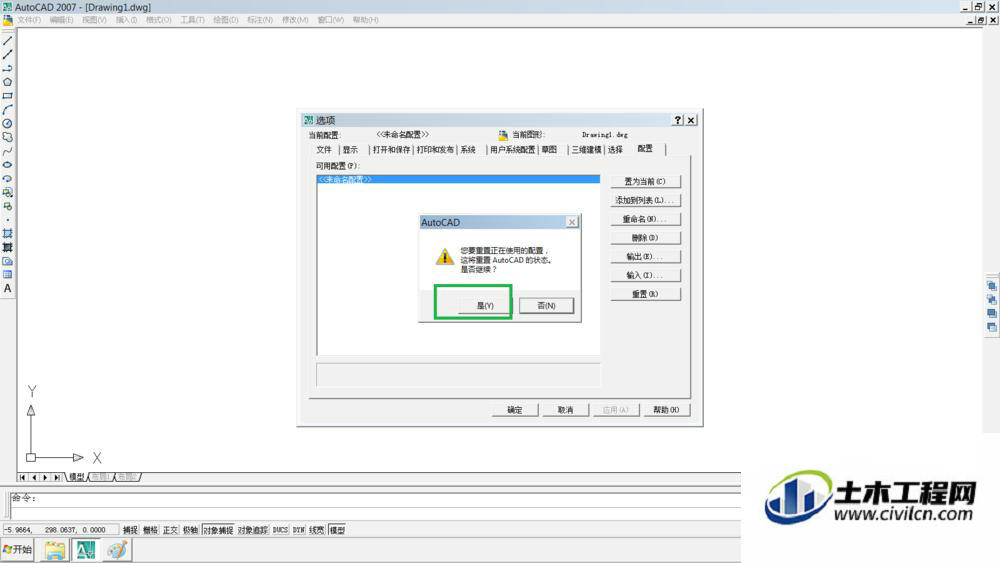
Task: Click the Make Block tool
Action: point(8,206)
